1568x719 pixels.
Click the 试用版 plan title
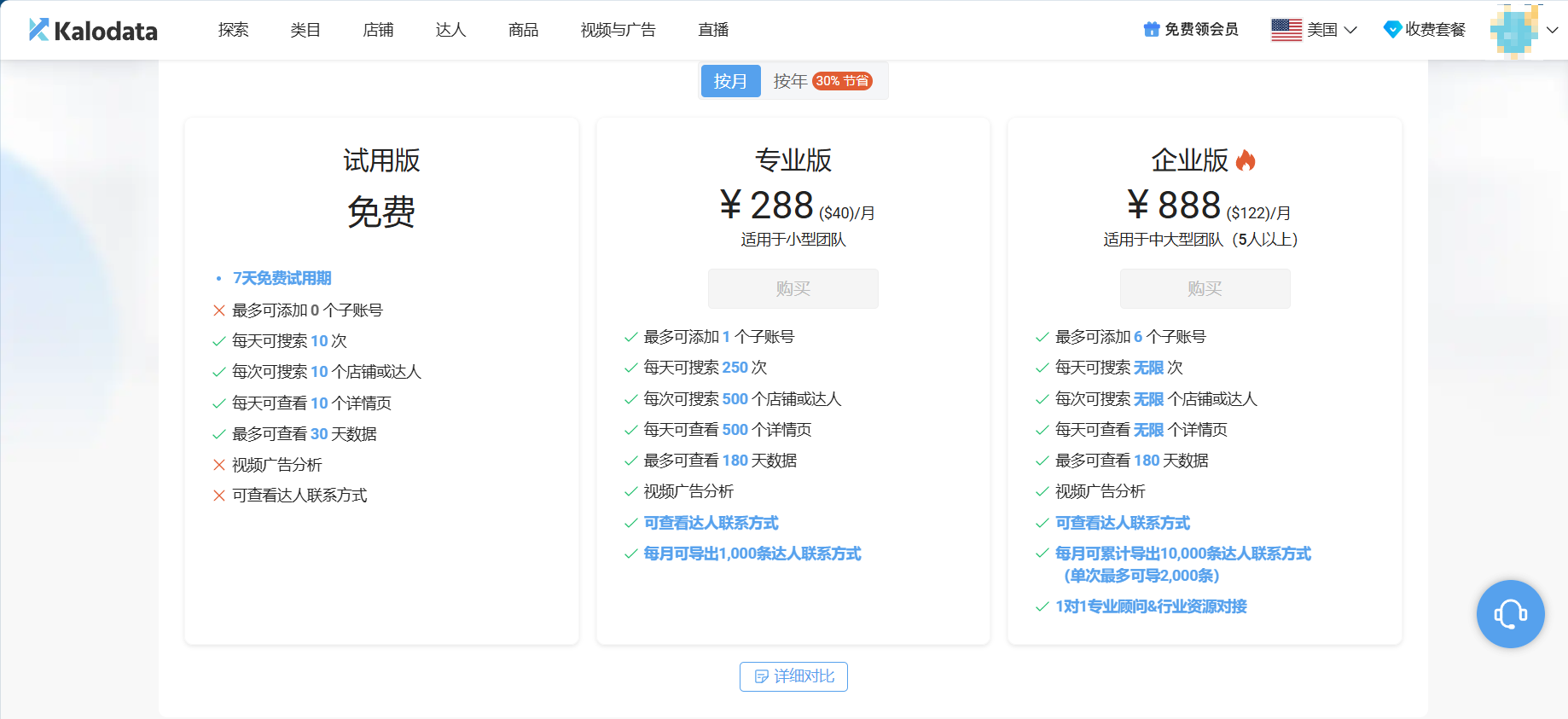381,160
